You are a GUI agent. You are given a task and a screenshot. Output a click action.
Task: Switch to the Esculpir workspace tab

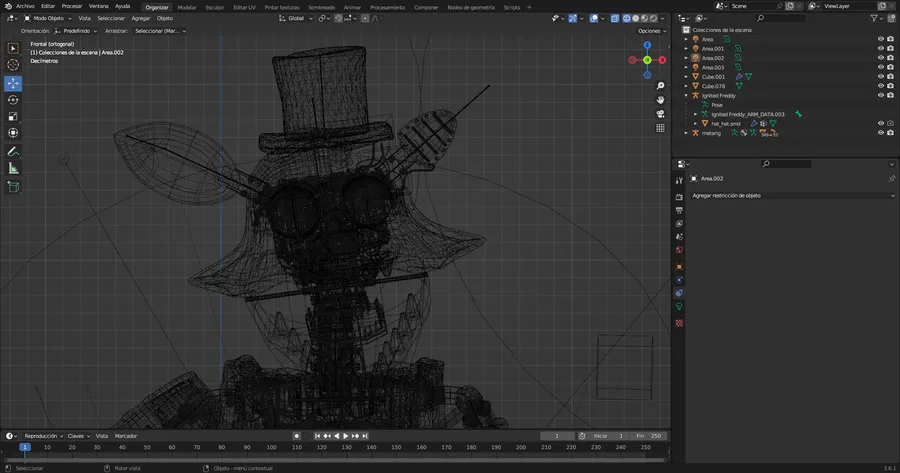(x=215, y=7)
